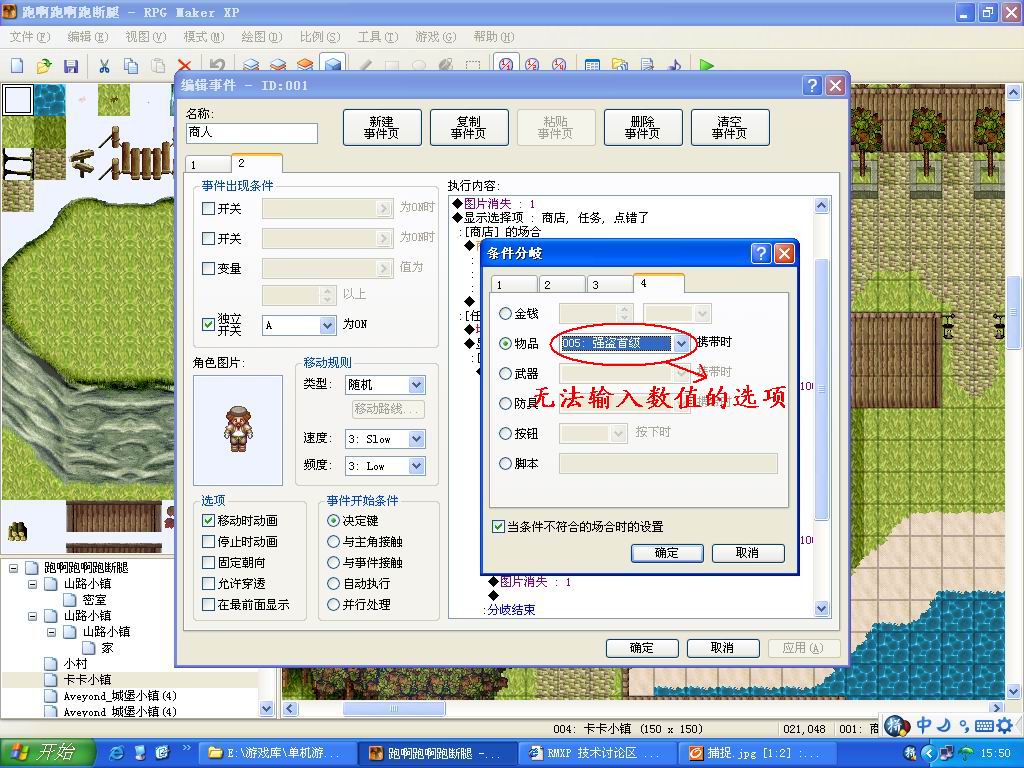
Task: Open the Script Editor icon
Action: coord(647,65)
